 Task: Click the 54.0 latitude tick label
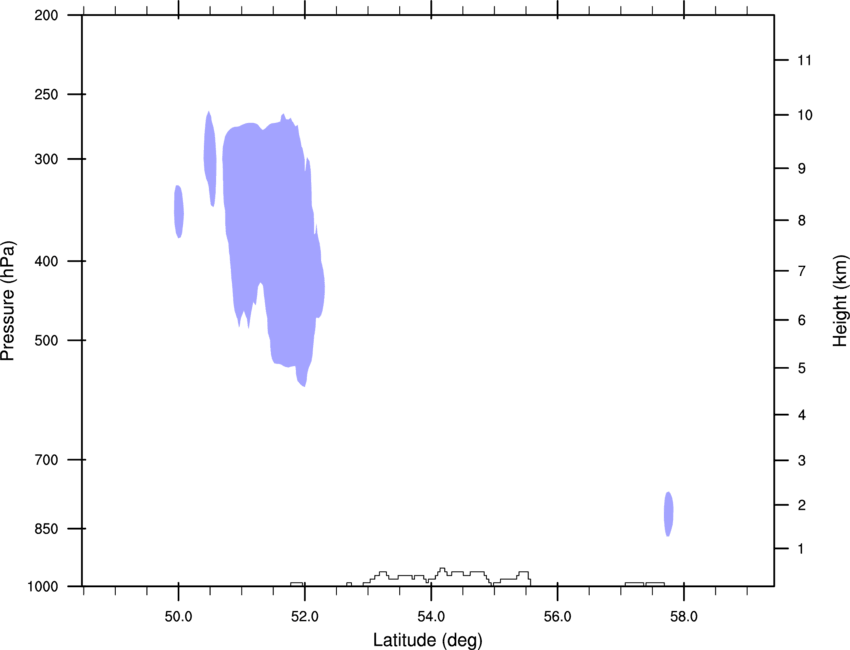(x=431, y=617)
